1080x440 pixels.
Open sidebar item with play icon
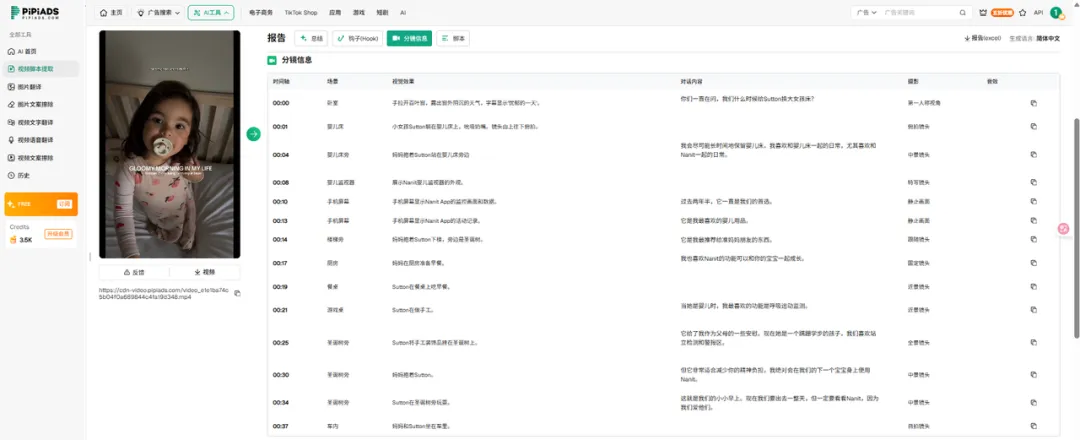pos(41,158)
